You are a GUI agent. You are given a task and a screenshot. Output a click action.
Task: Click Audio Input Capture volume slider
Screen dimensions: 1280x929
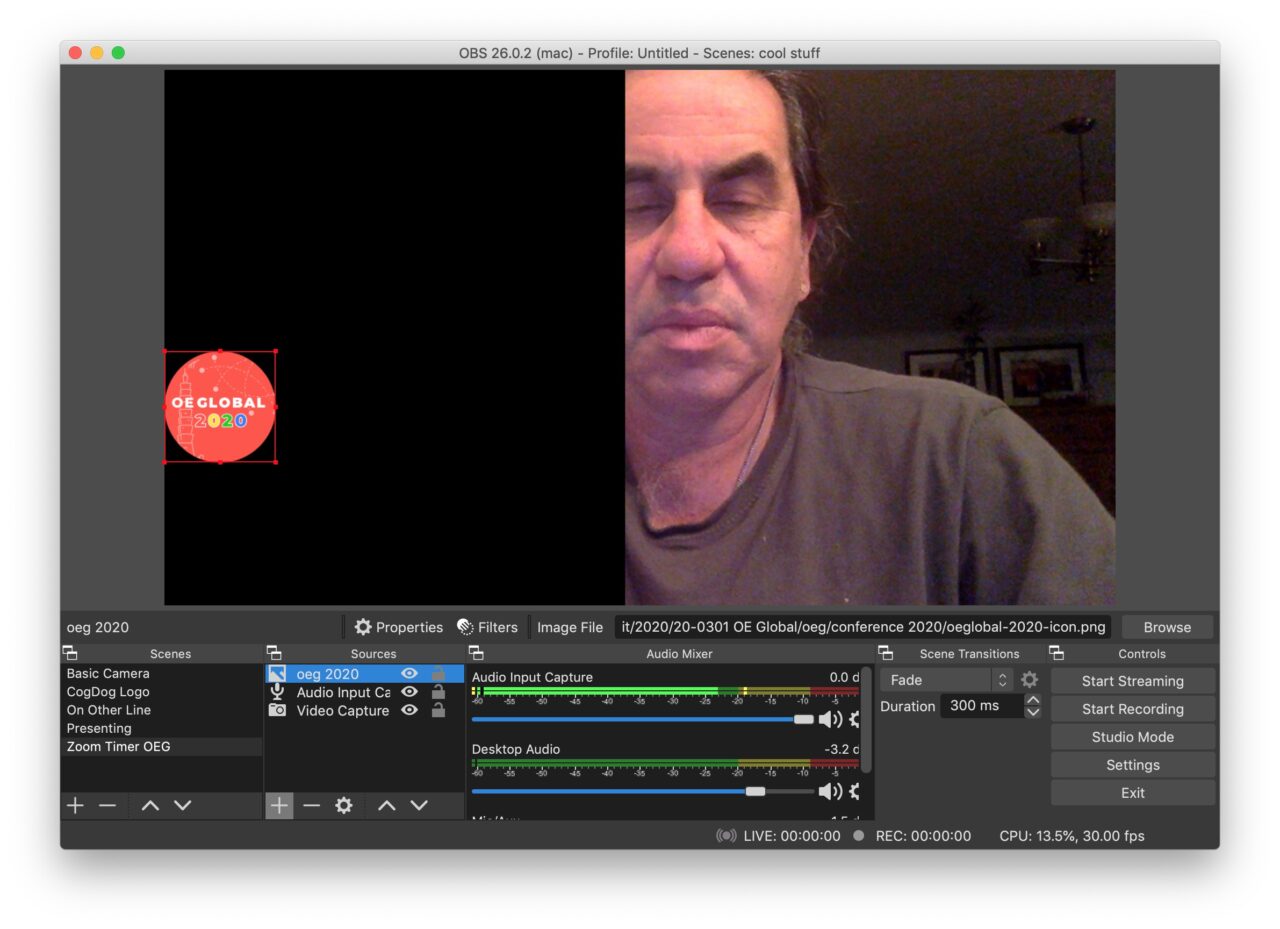[643, 719]
